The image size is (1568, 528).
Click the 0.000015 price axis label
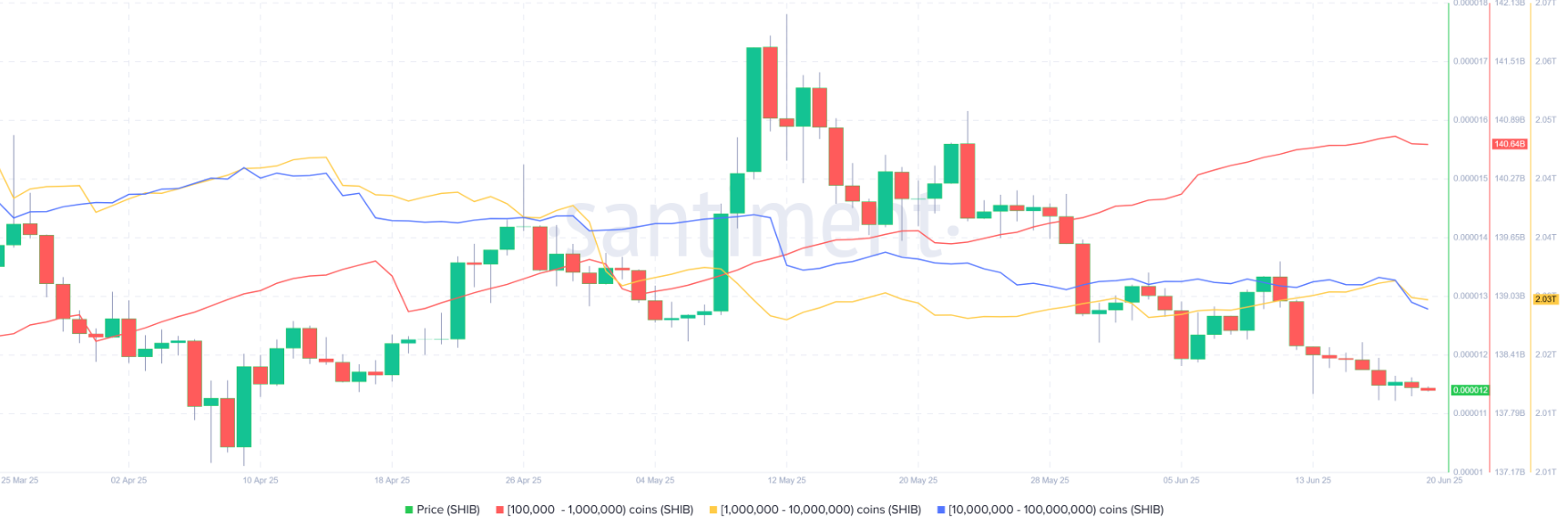coord(1470,178)
